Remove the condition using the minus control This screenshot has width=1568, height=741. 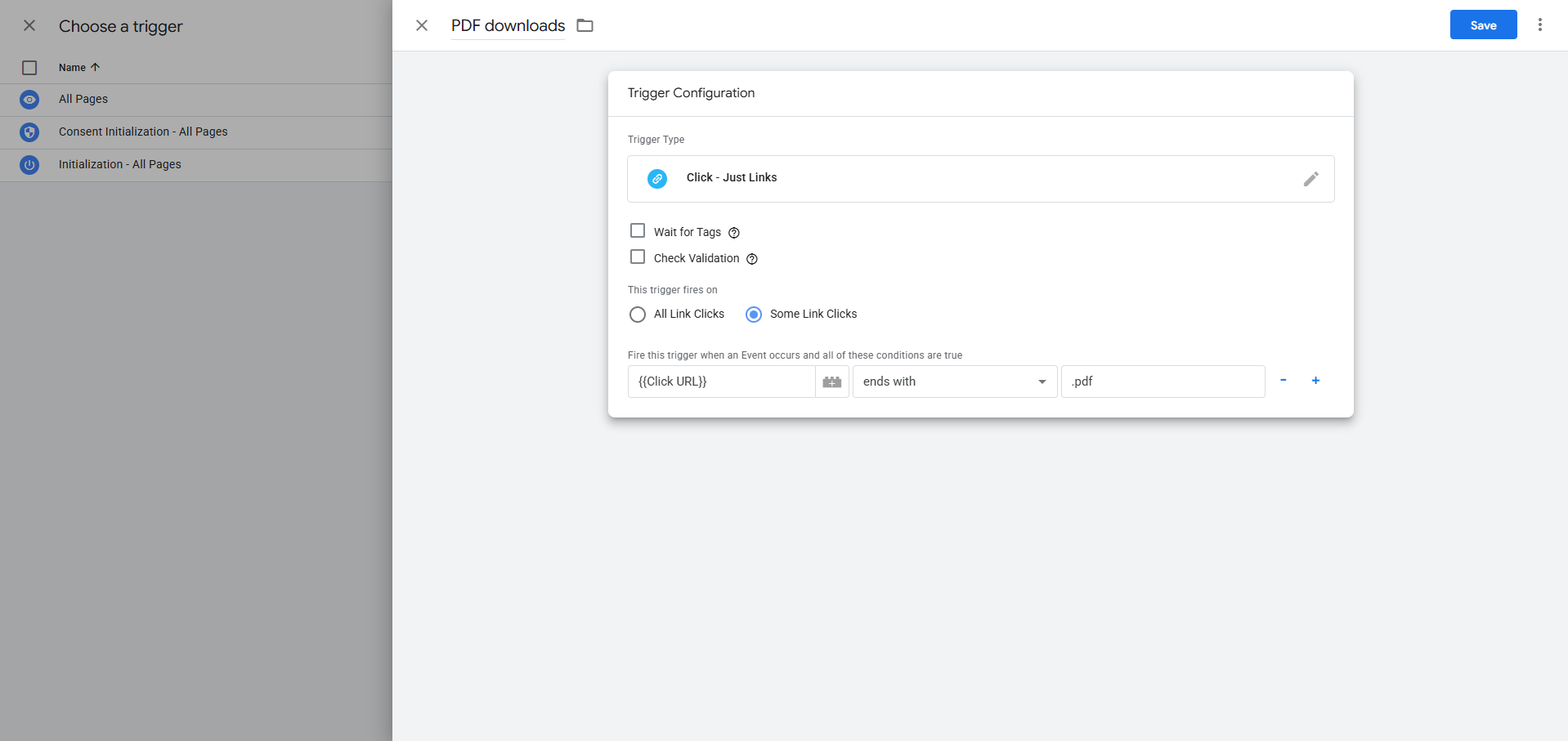[x=1283, y=381]
